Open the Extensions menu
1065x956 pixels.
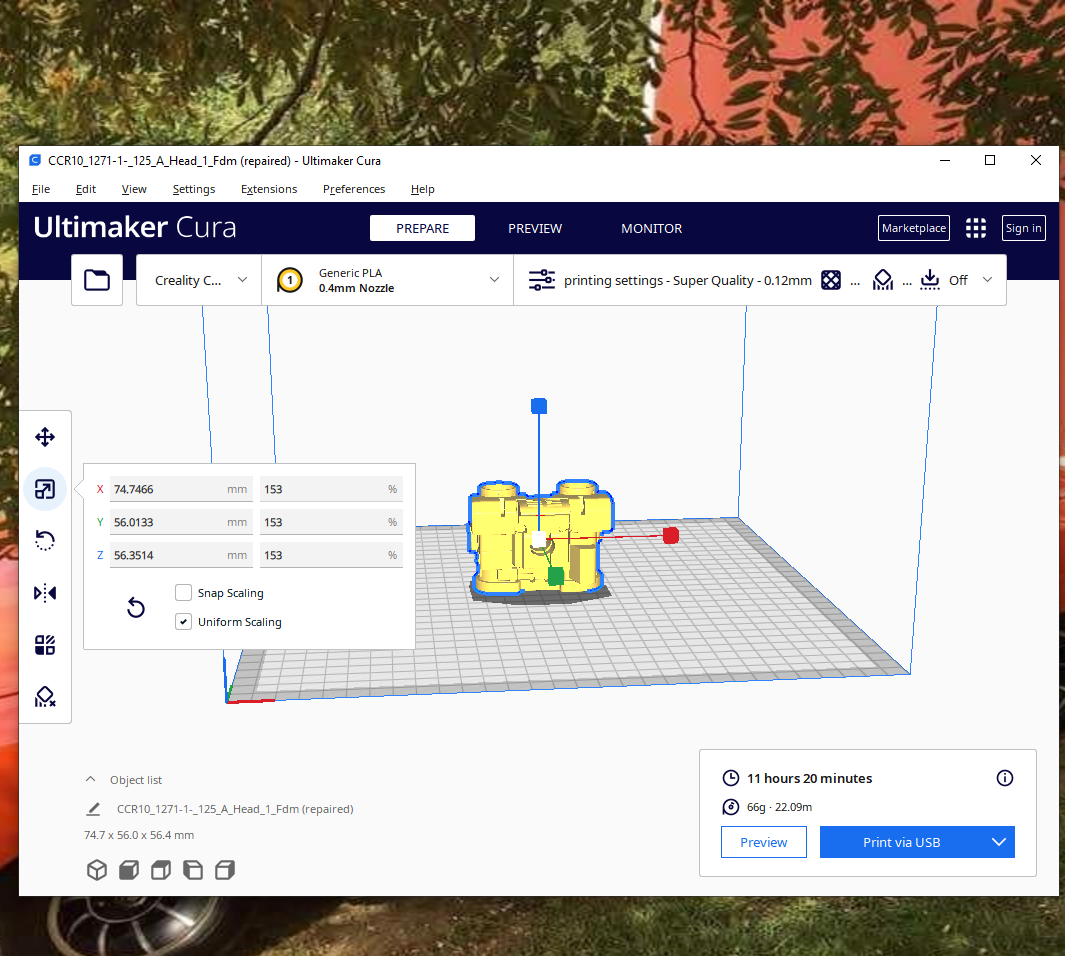[x=269, y=189]
